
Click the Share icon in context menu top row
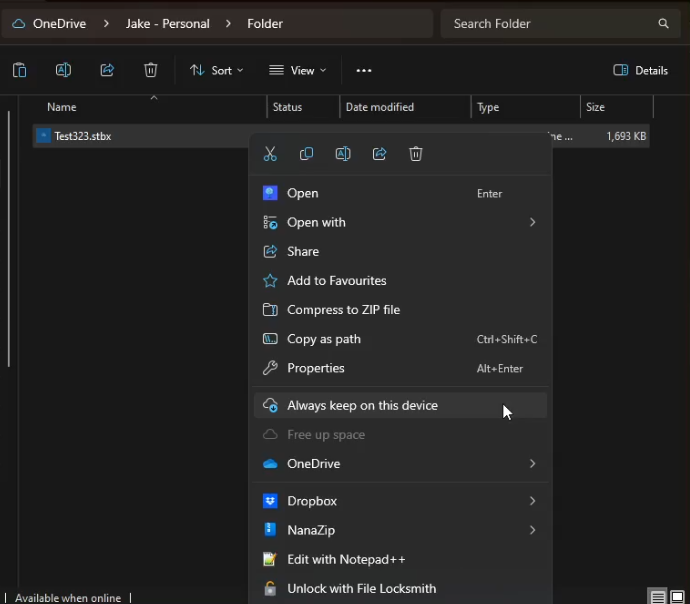coord(379,154)
